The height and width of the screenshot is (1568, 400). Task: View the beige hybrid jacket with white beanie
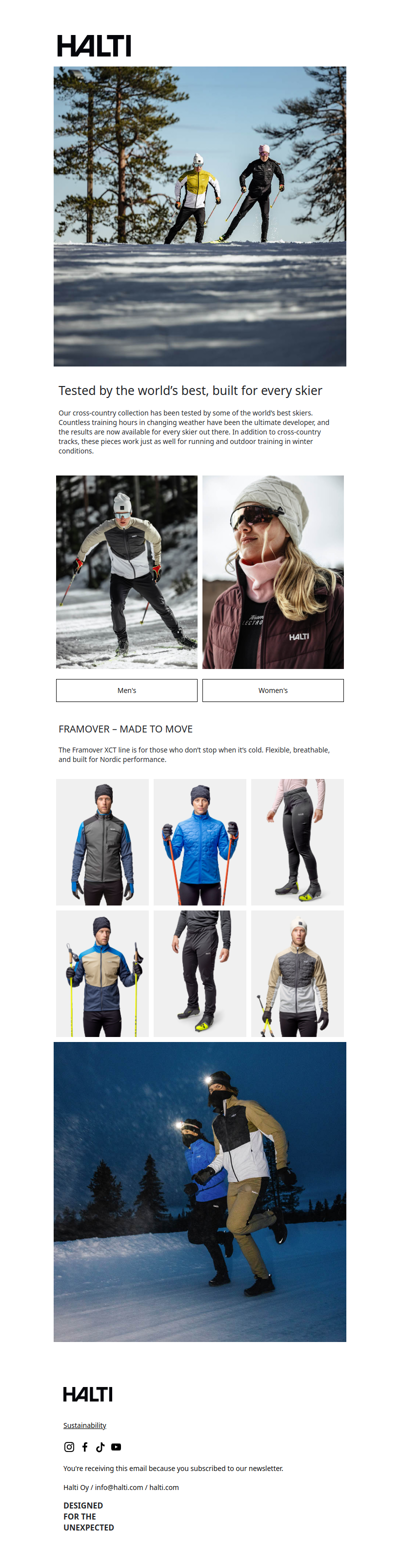(x=297, y=973)
